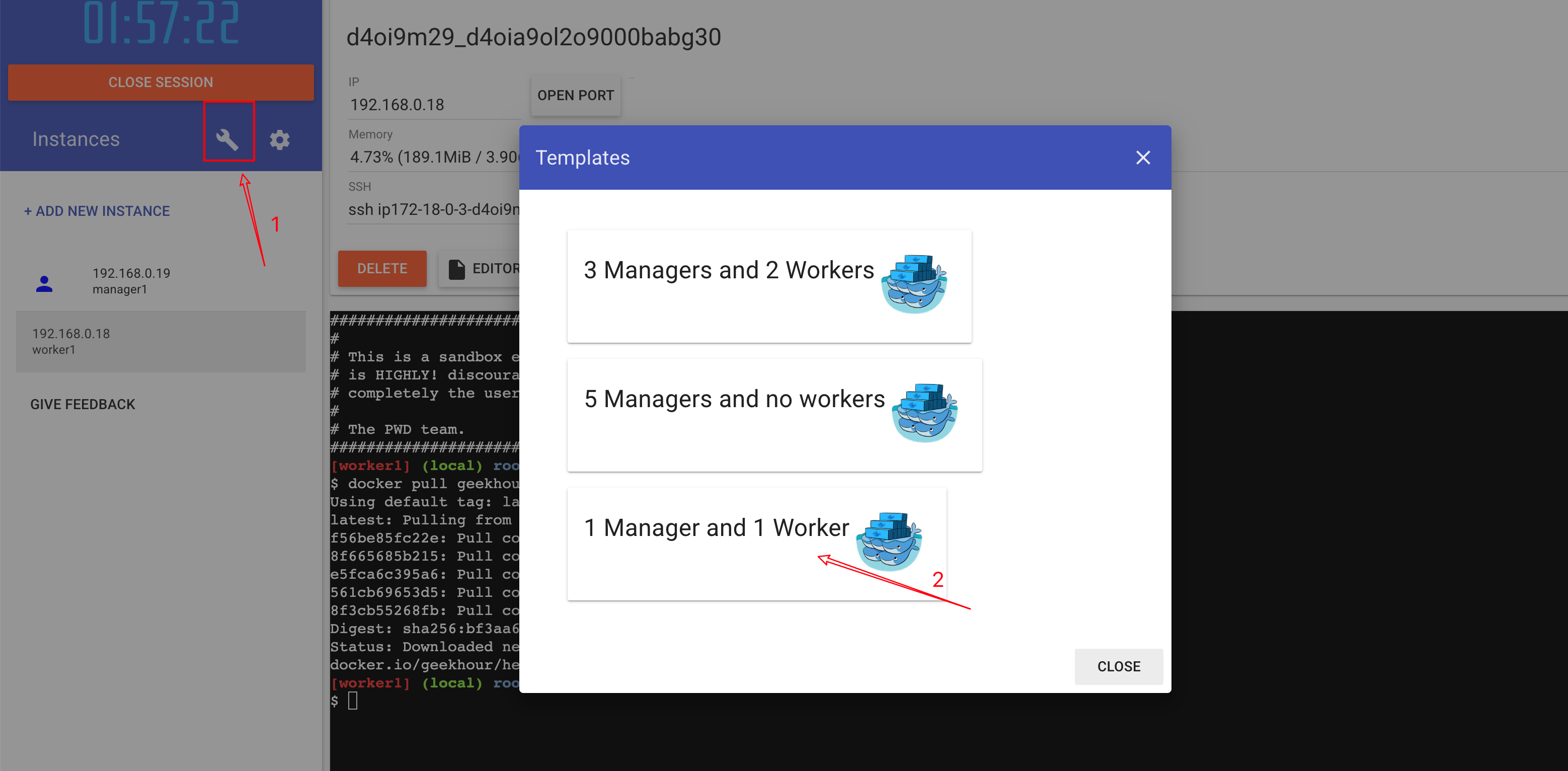Select 3 Managers and 2 Workers template
The width and height of the screenshot is (1568, 771).
click(728, 271)
